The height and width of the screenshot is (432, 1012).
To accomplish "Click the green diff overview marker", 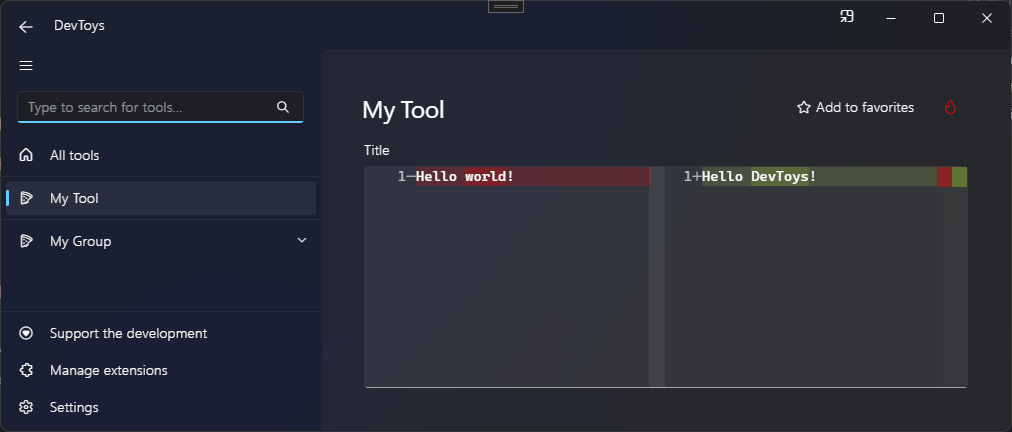I will pos(960,177).
